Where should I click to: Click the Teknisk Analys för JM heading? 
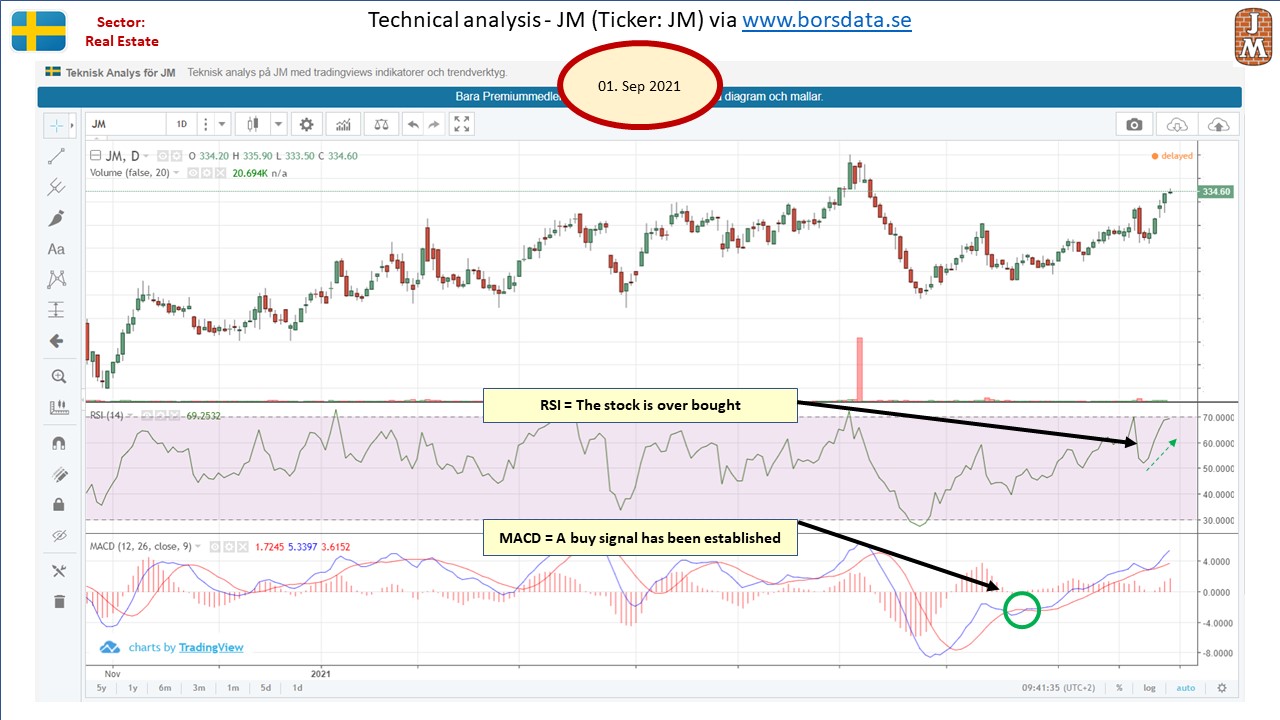pos(121,72)
